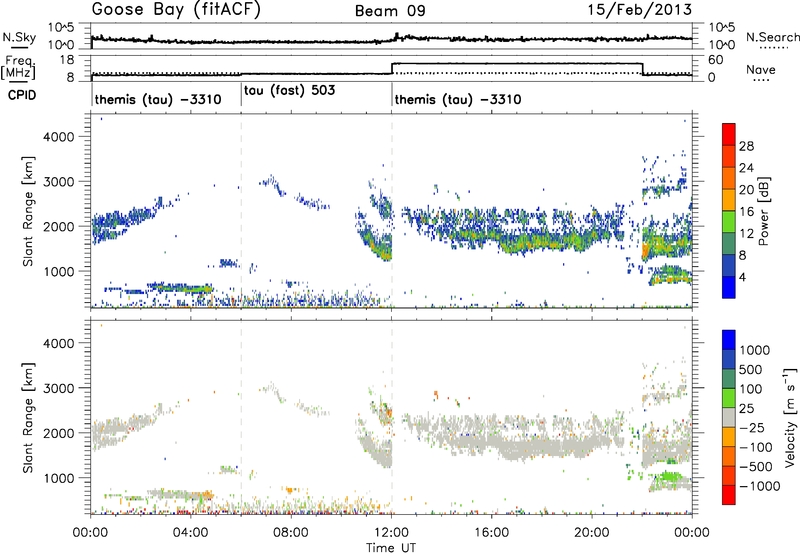
Task: Click the dashed 12:00 line in velocity panel
Action: pos(392,417)
